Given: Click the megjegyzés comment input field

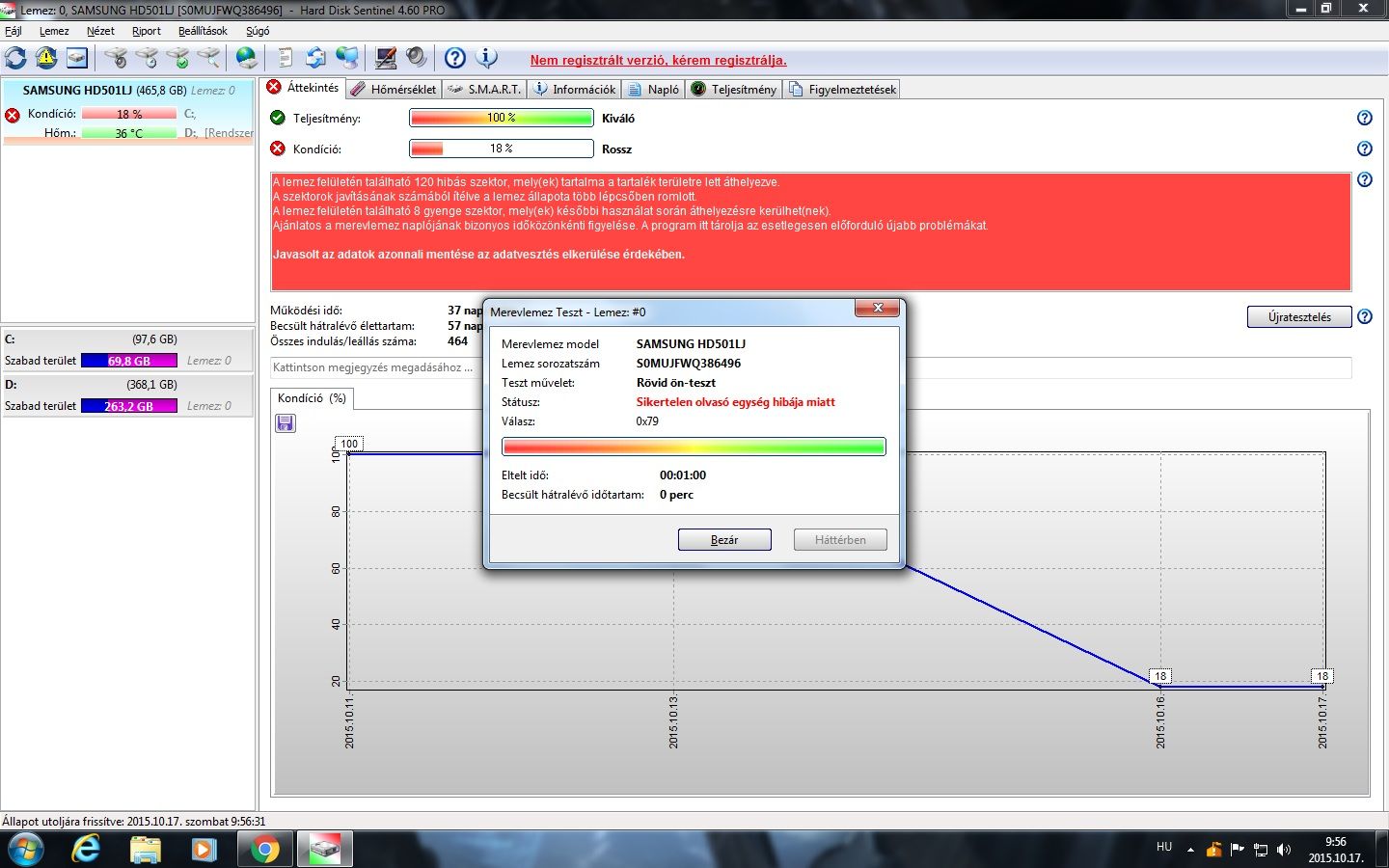Looking at the screenshot, I should [810, 367].
